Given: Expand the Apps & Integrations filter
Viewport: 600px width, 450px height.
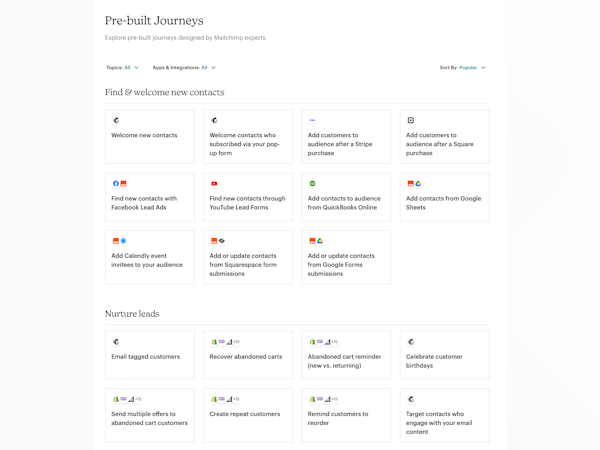Looking at the screenshot, I should click(x=184, y=68).
